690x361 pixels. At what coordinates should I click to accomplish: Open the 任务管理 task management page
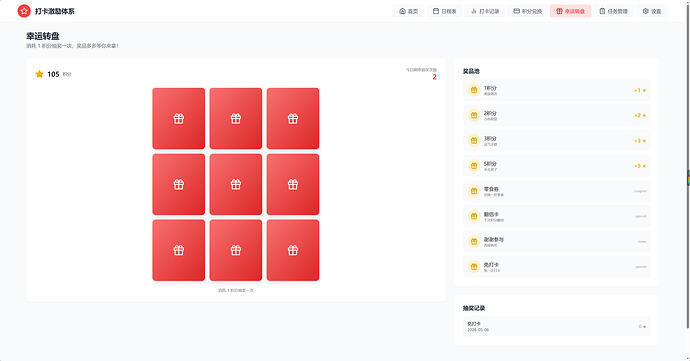tap(613, 11)
